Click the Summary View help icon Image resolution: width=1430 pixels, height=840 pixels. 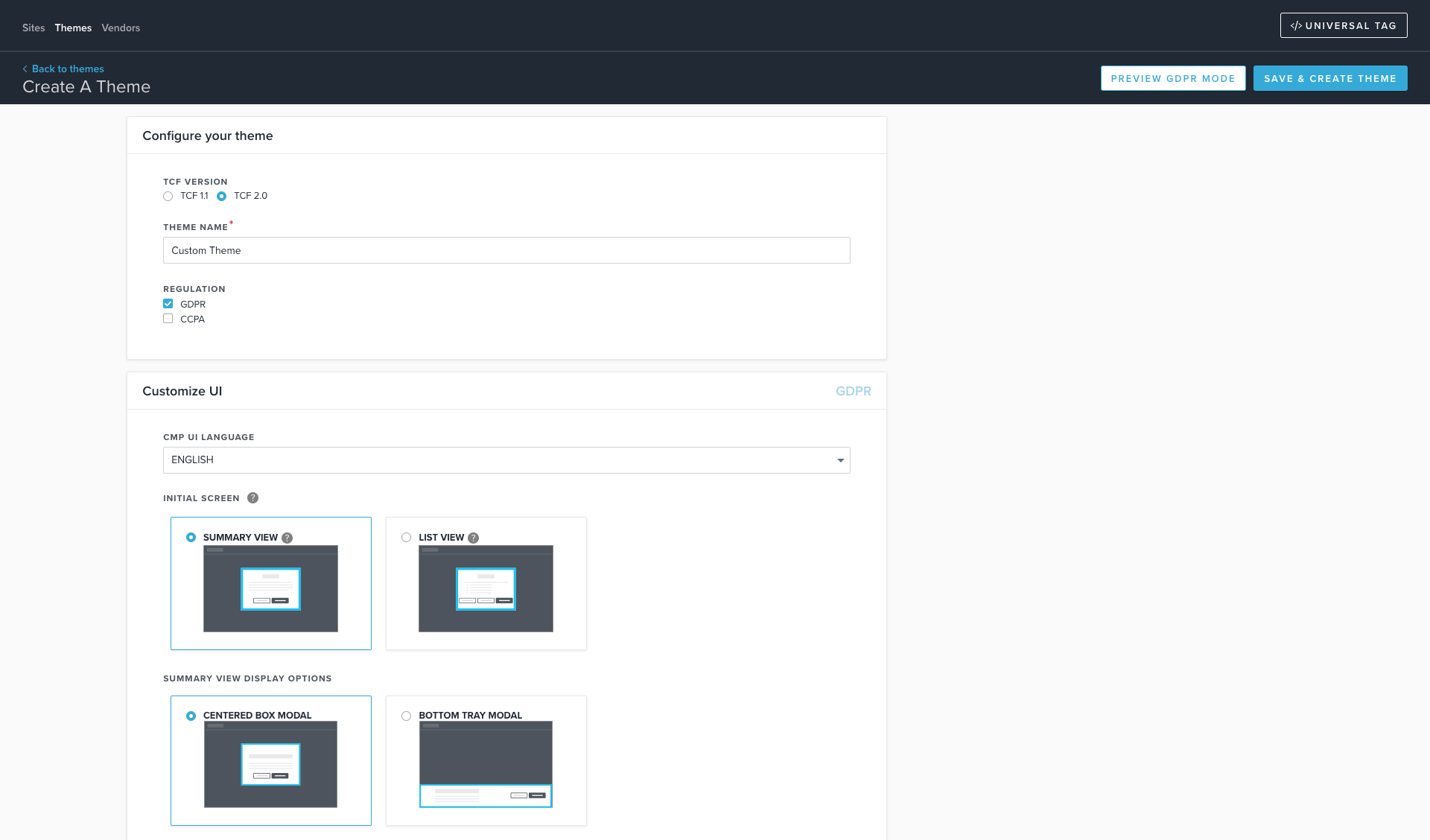287,538
